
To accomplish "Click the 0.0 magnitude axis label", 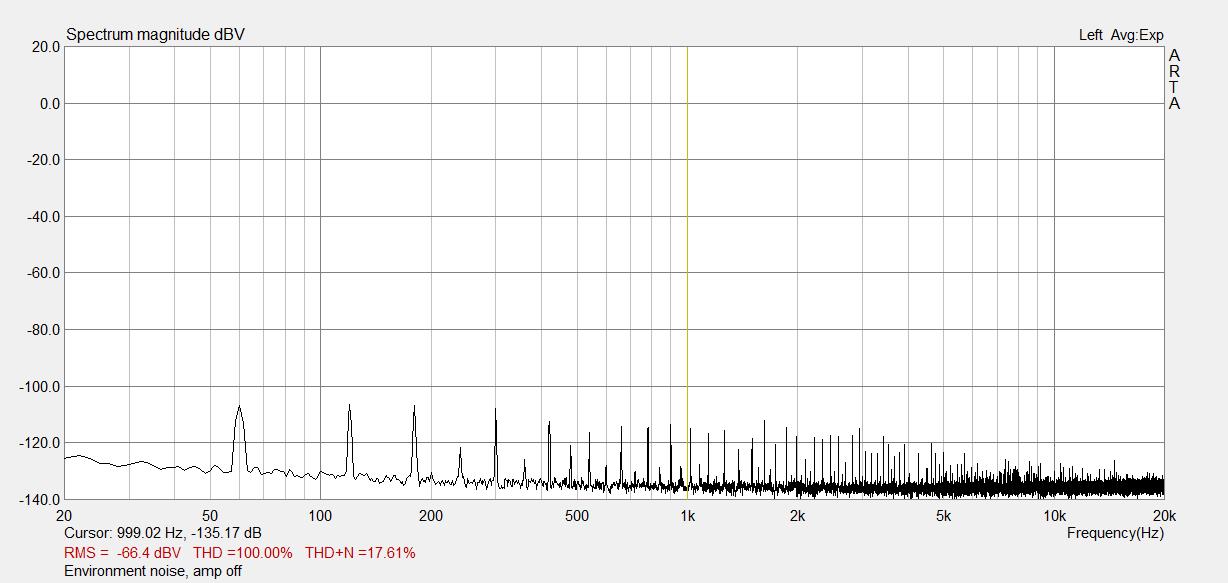I will click(48, 104).
